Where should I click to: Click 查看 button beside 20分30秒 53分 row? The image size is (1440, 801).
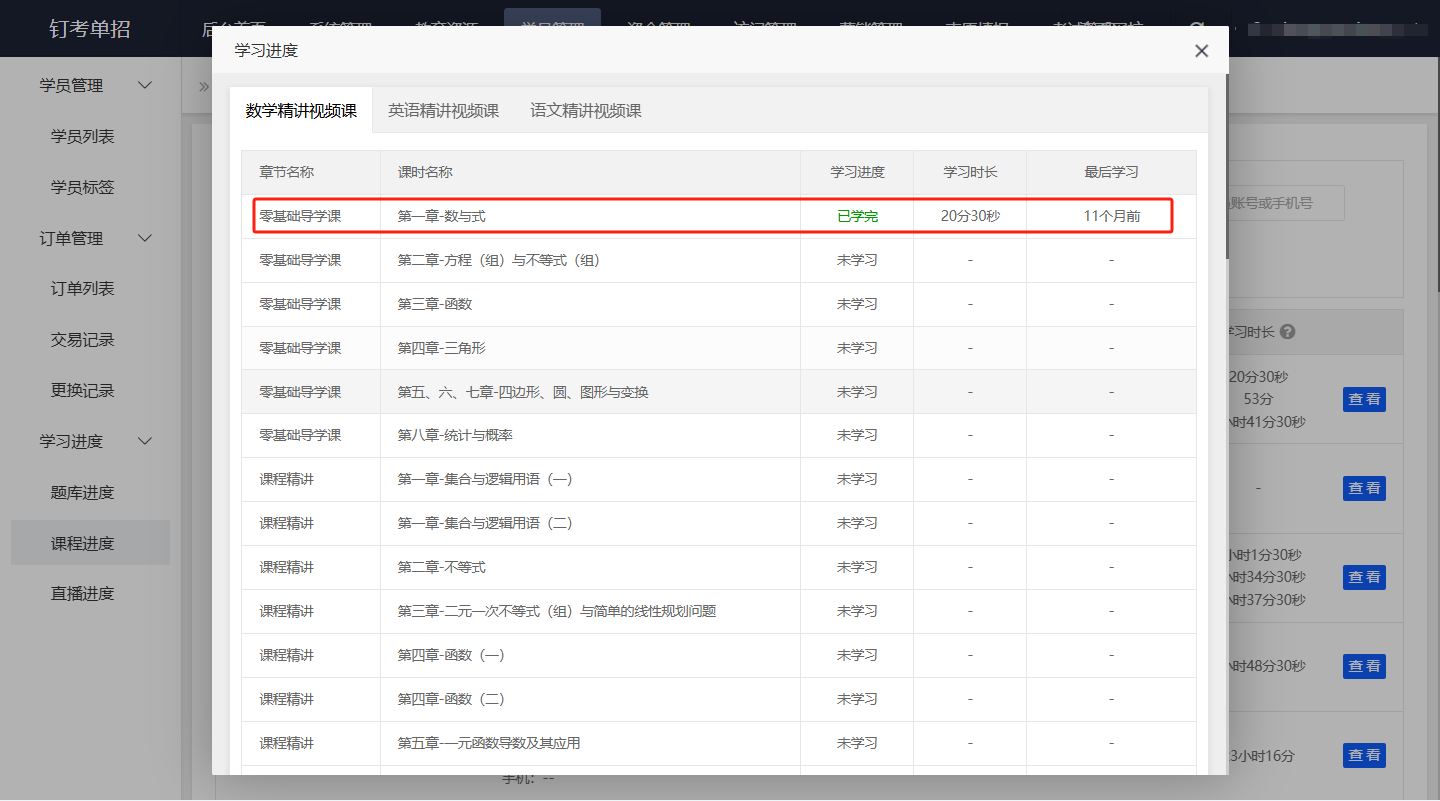tap(1364, 400)
